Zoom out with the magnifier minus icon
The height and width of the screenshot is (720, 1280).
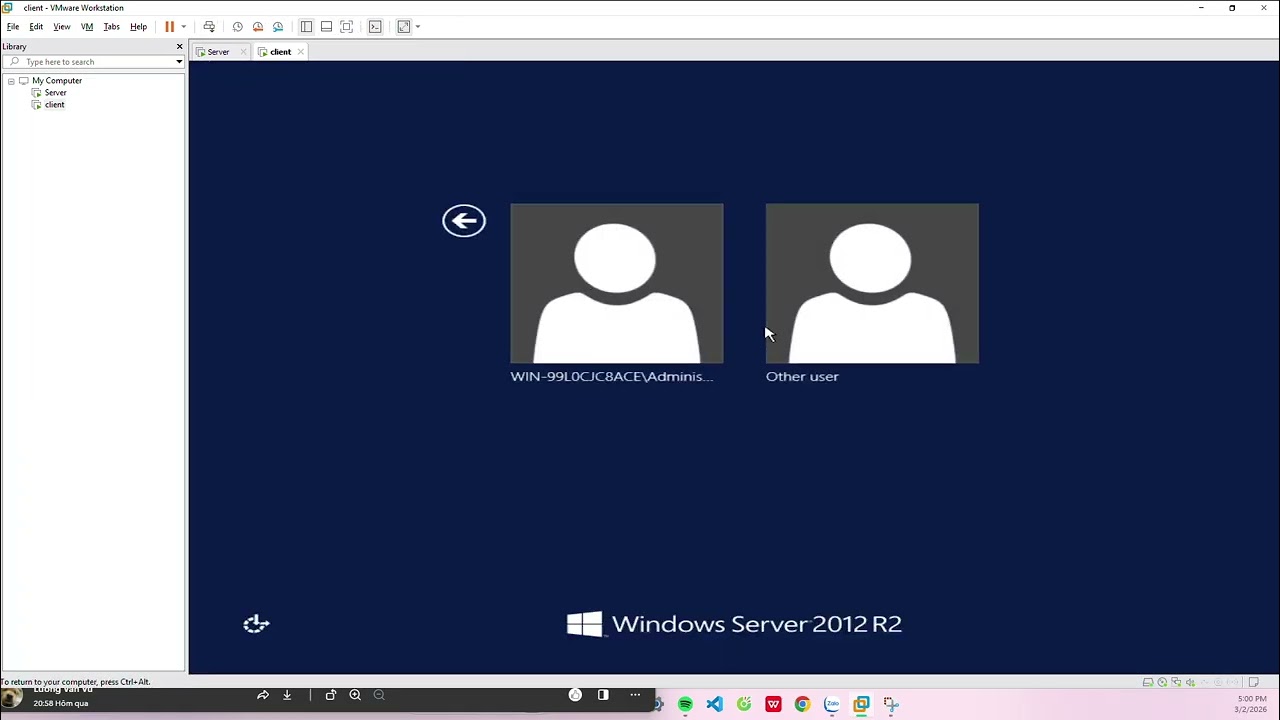click(379, 695)
